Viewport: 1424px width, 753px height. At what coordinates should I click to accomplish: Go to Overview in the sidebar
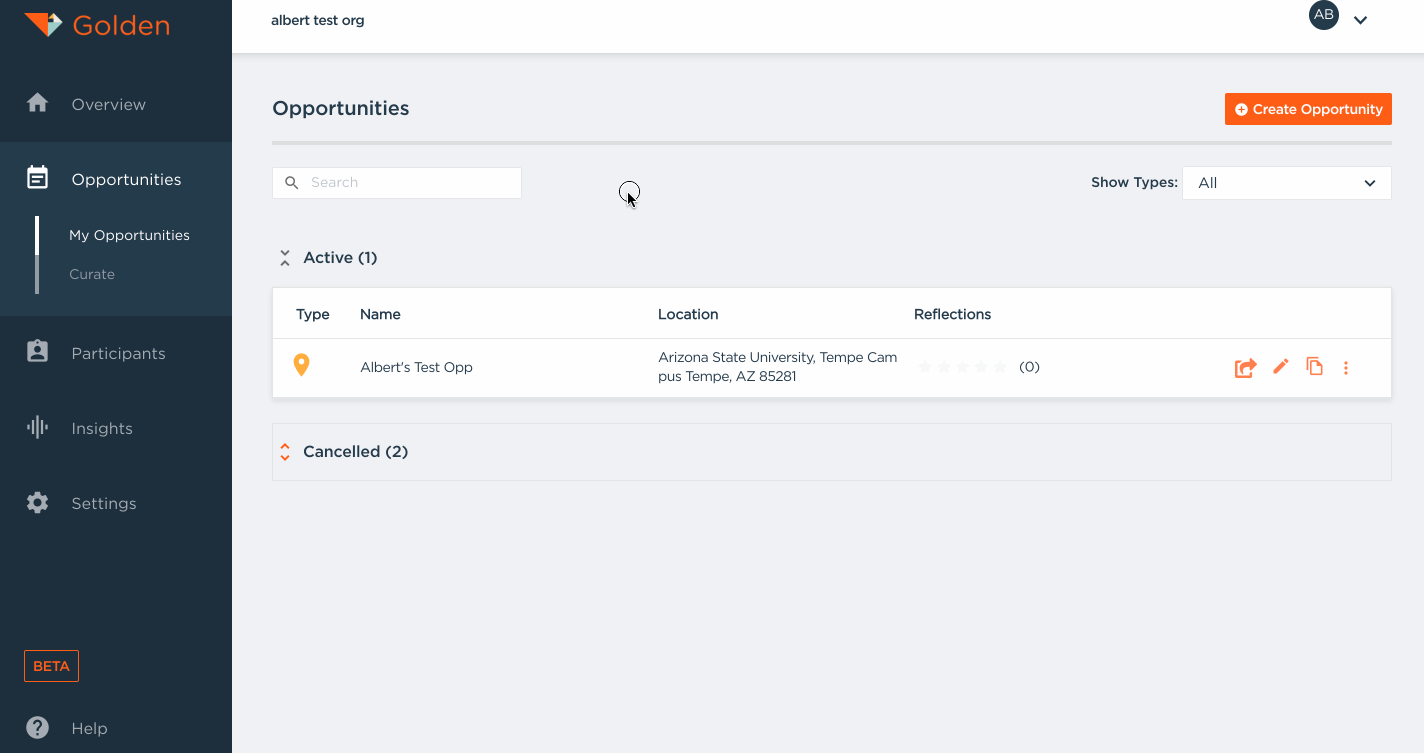pos(108,104)
